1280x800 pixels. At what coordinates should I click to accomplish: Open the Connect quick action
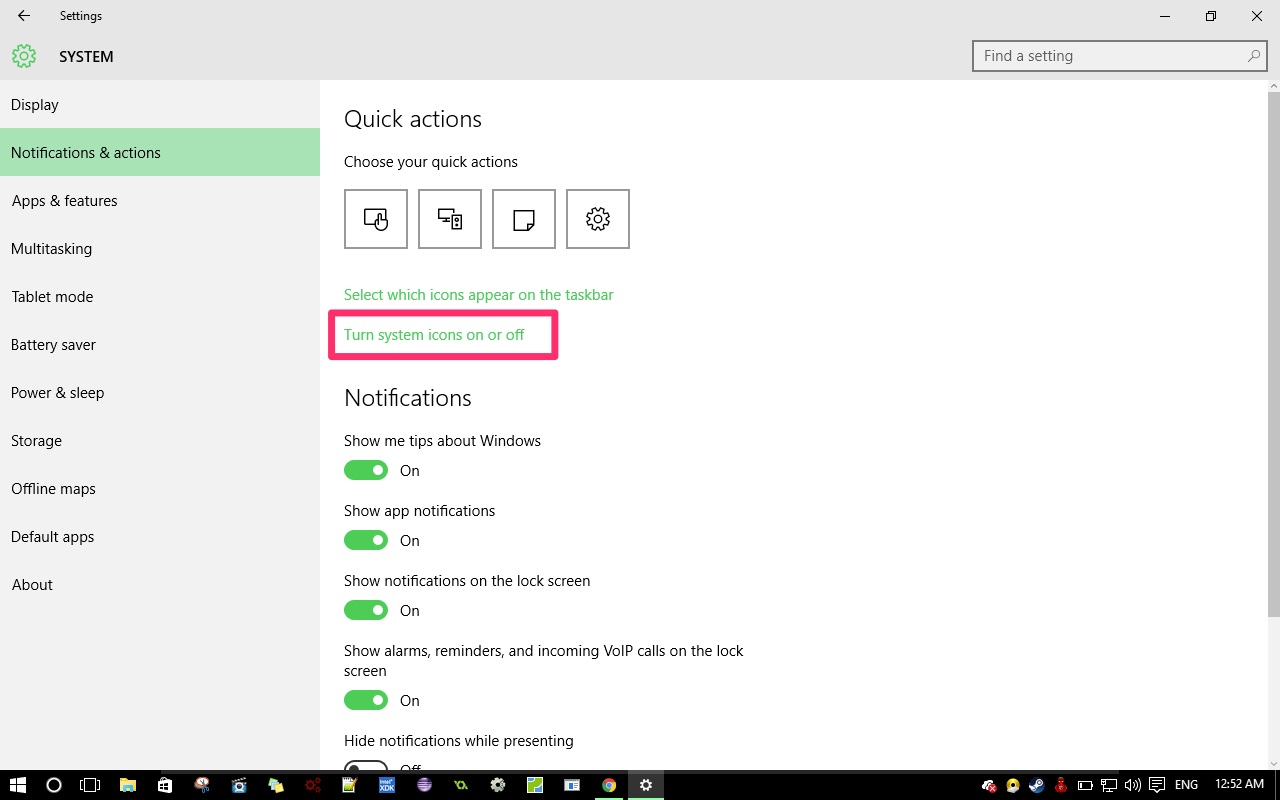pos(449,219)
